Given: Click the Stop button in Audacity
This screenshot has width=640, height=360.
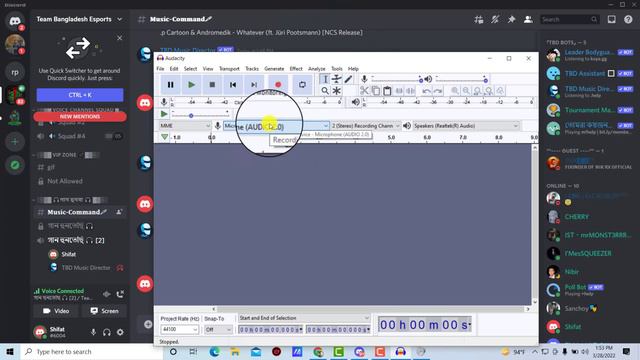Looking at the screenshot, I should point(212,84).
